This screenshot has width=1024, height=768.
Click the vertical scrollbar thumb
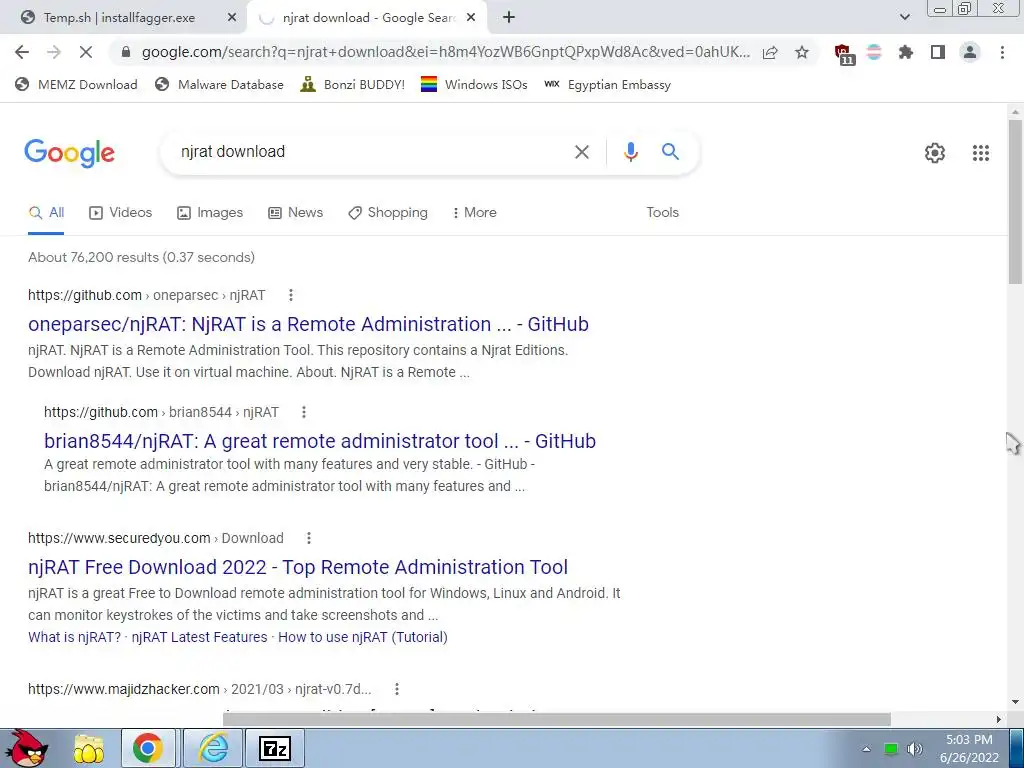[1015, 201]
